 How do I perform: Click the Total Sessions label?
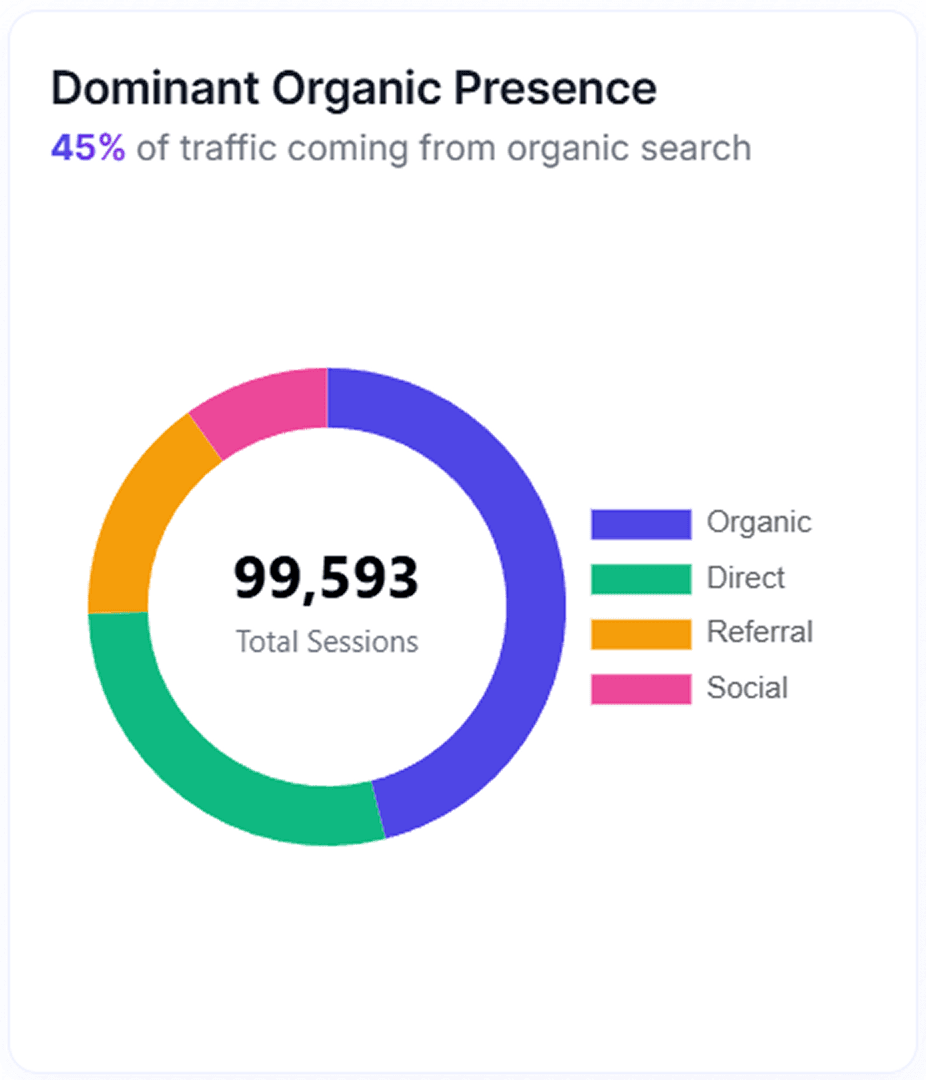point(327,641)
